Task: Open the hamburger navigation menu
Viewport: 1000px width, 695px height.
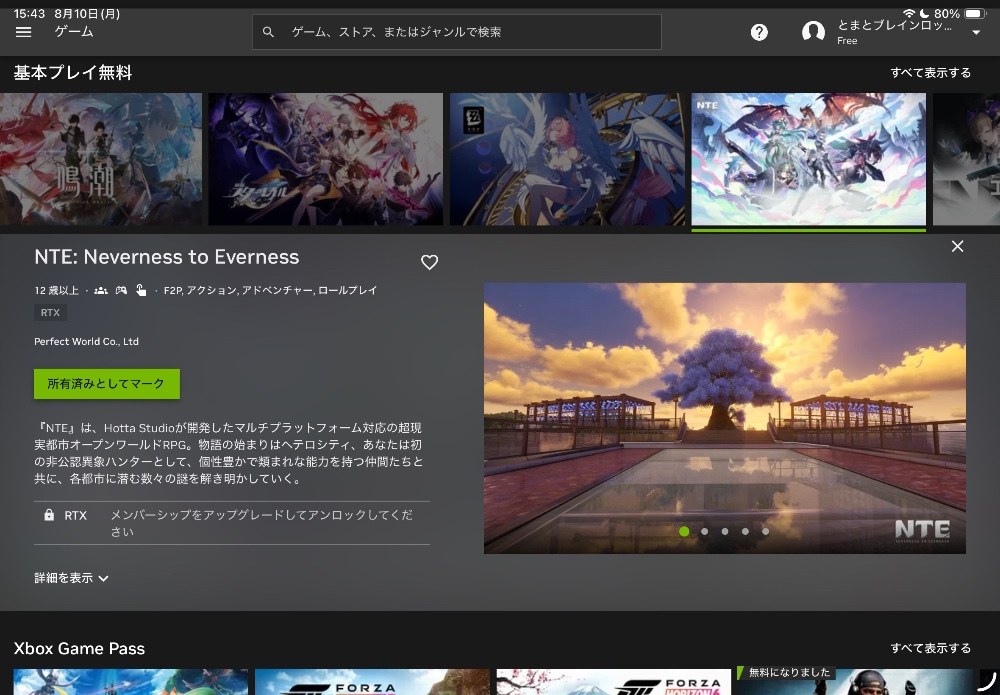Action: 24,32
